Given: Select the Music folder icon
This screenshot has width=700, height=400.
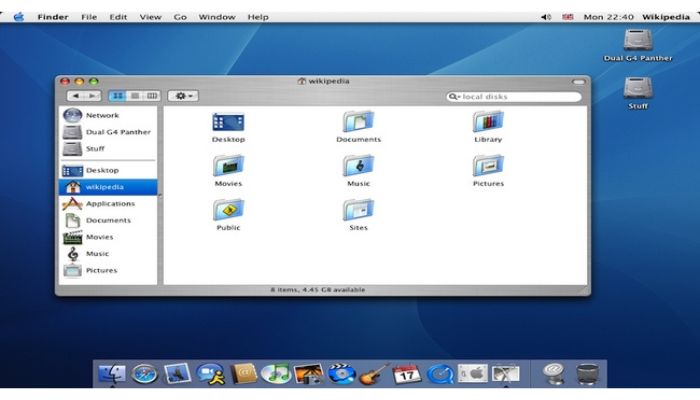Looking at the screenshot, I should (x=358, y=166).
